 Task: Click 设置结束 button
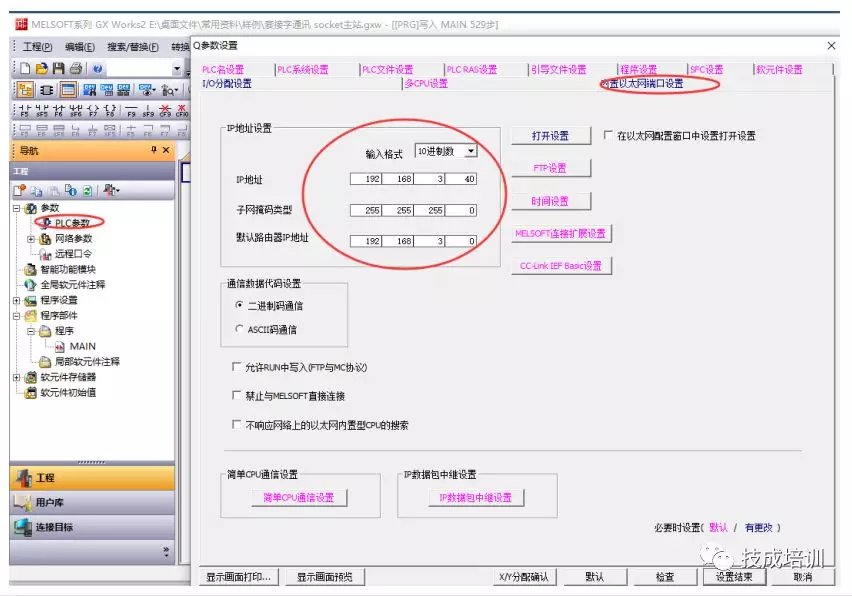(x=733, y=577)
